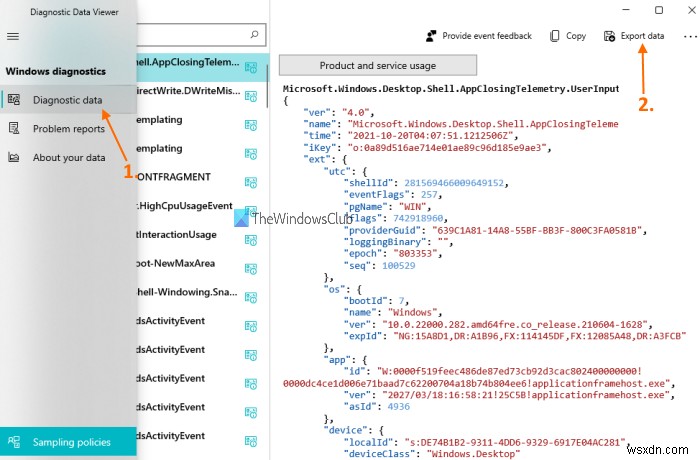Viewport: 700px width, 460px height.
Task: Click category icon beside InteractionUsage event
Action: click(251, 234)
